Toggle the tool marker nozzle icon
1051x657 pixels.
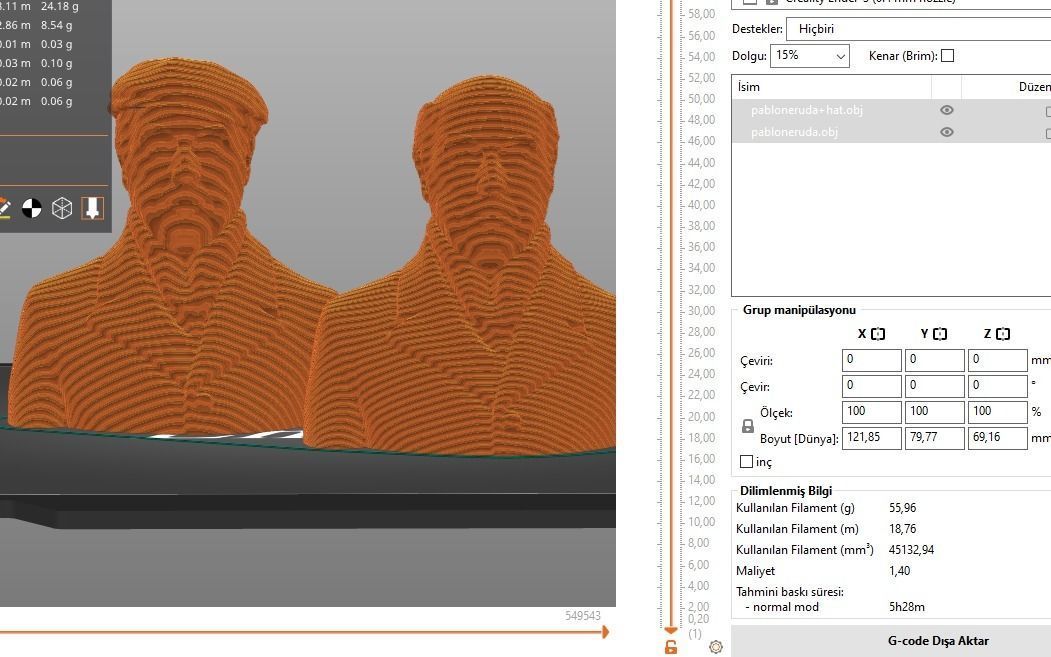pos(92,208)
